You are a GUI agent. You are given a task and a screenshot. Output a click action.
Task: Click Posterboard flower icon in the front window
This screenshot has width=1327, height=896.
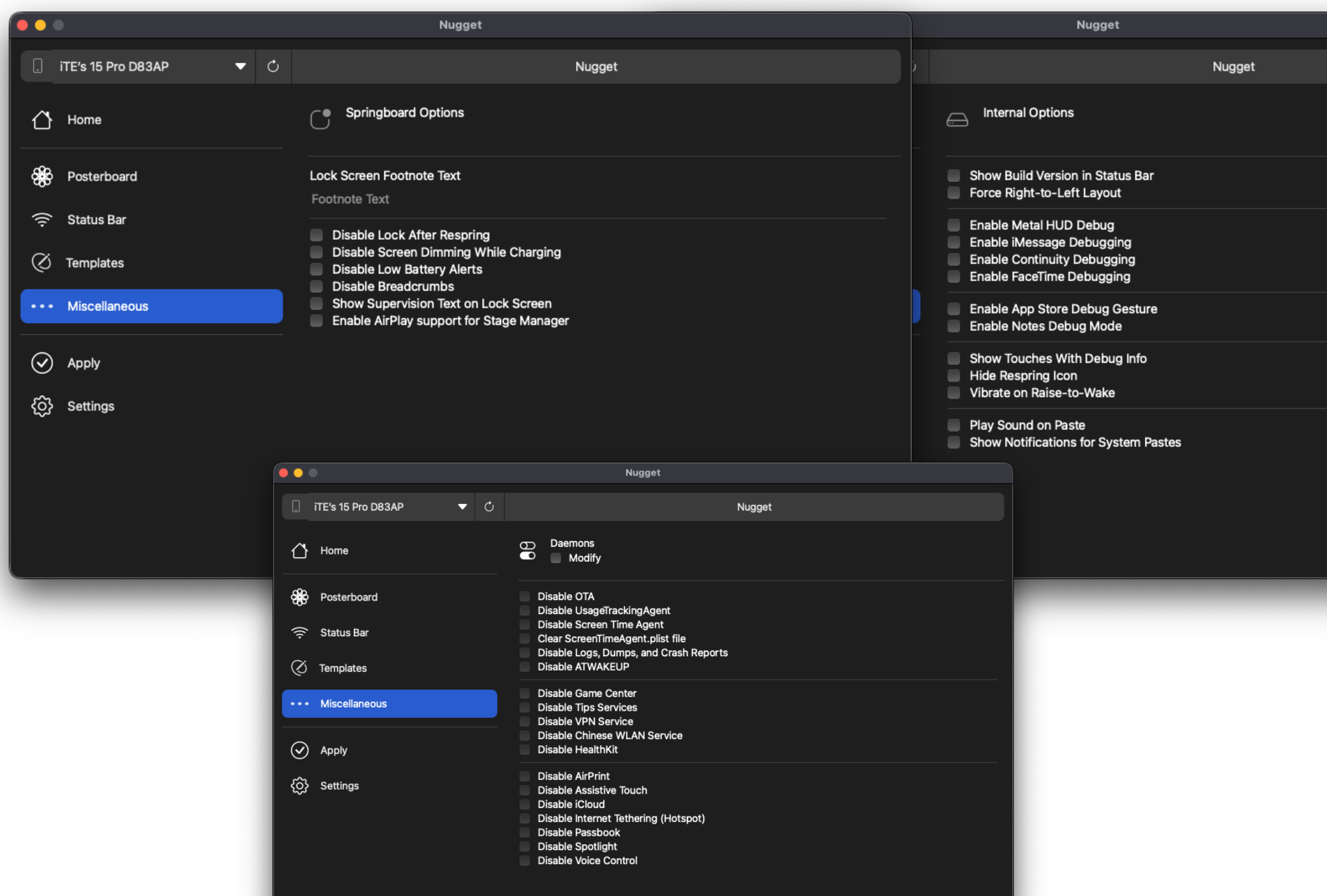(x=299, y=597)
